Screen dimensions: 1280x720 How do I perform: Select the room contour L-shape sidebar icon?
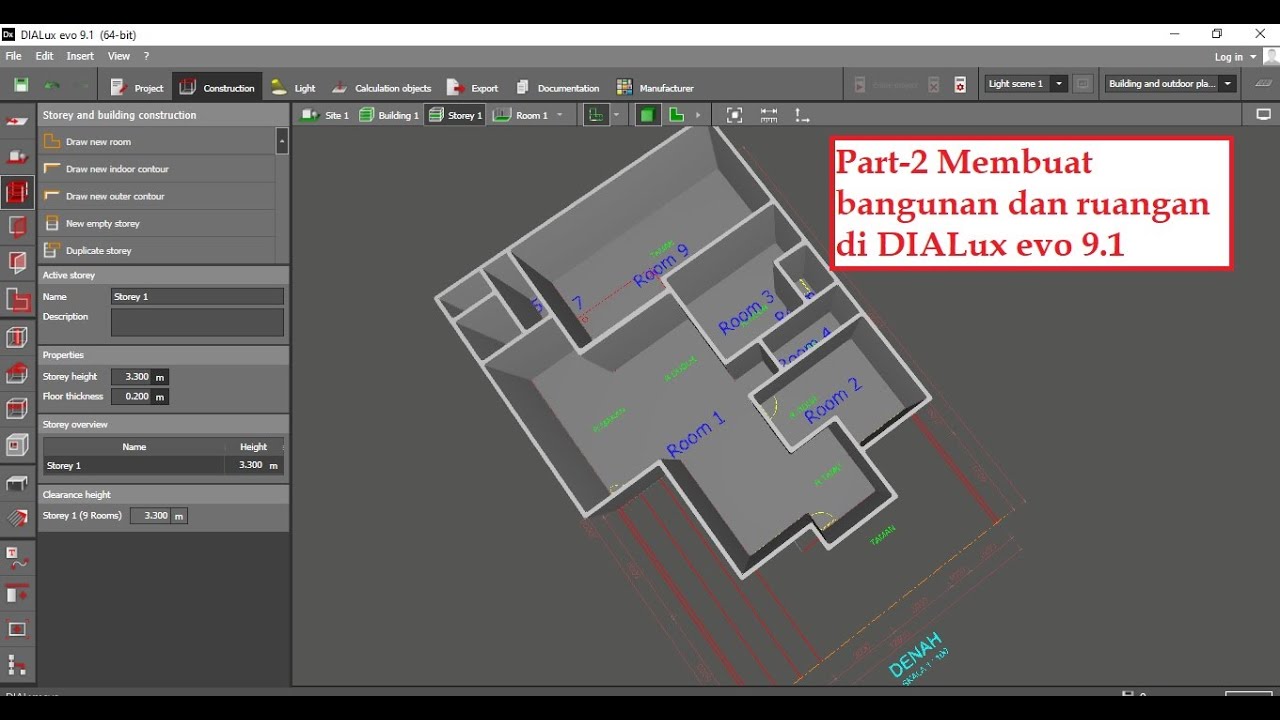17,300
